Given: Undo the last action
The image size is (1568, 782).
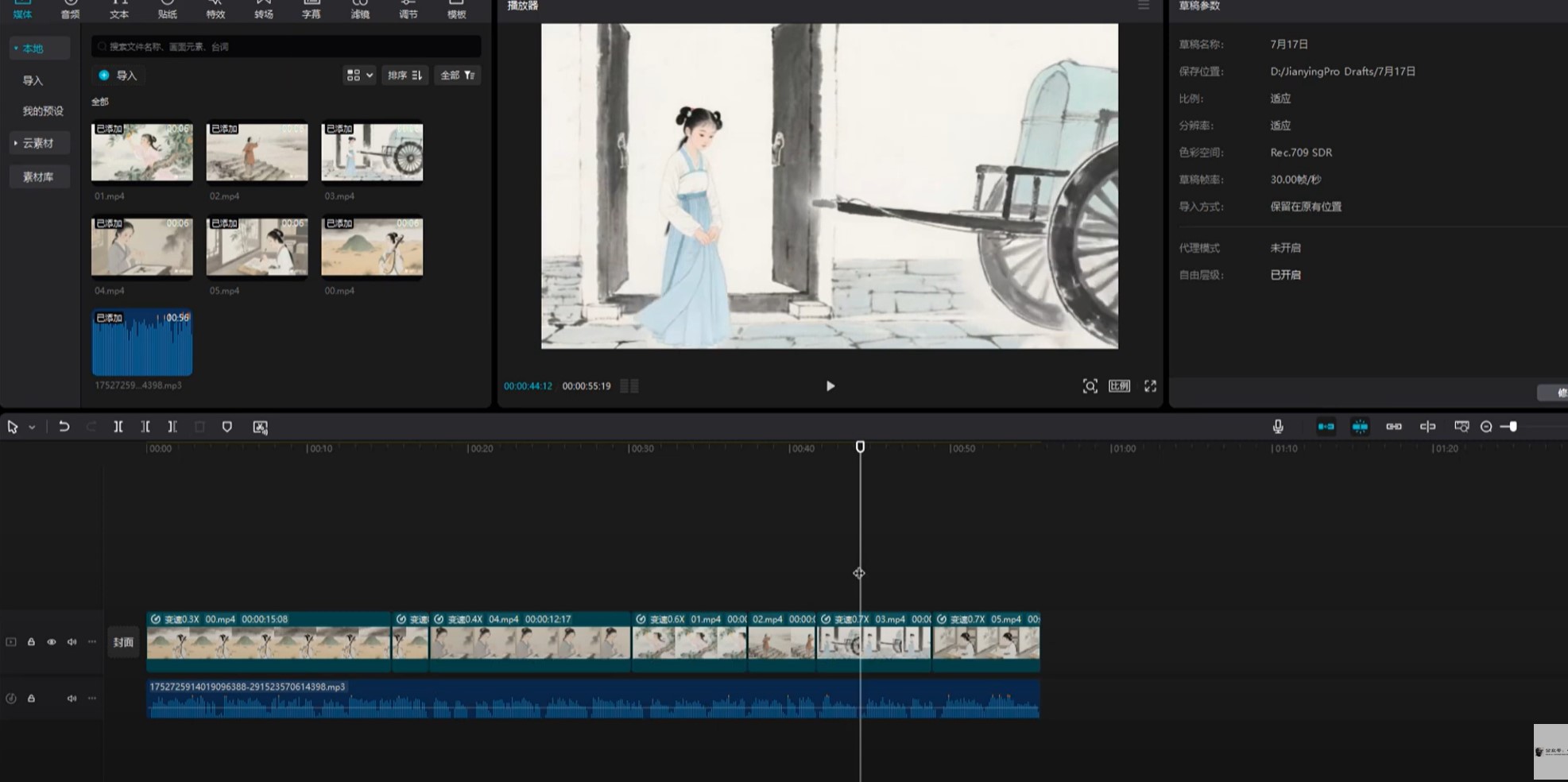Looking at the screenshot, I should pos(64,427).
